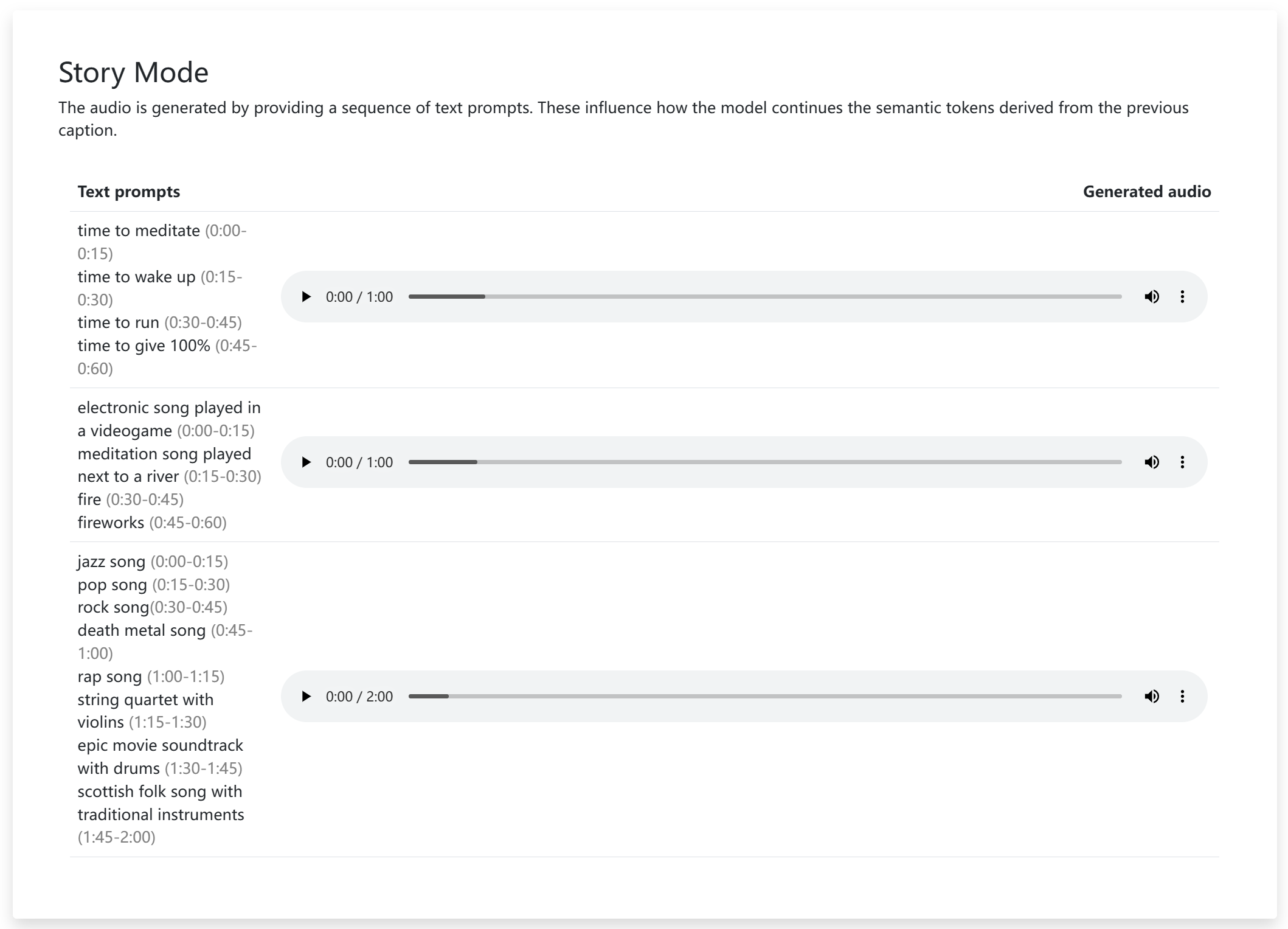Play the two-minute jazz song audio
Screen dimensions: 1288x929
306,697
